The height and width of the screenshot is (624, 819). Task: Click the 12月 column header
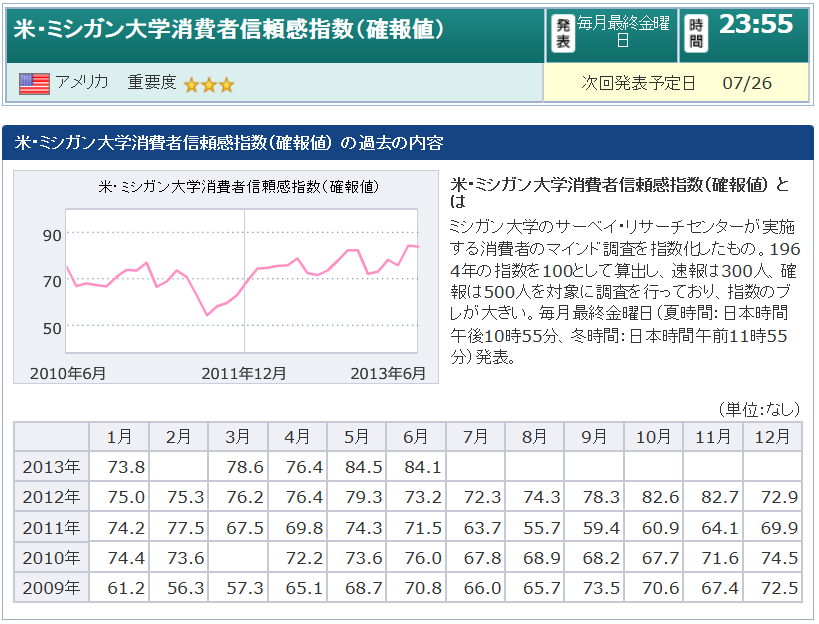[x=773, y=437]
